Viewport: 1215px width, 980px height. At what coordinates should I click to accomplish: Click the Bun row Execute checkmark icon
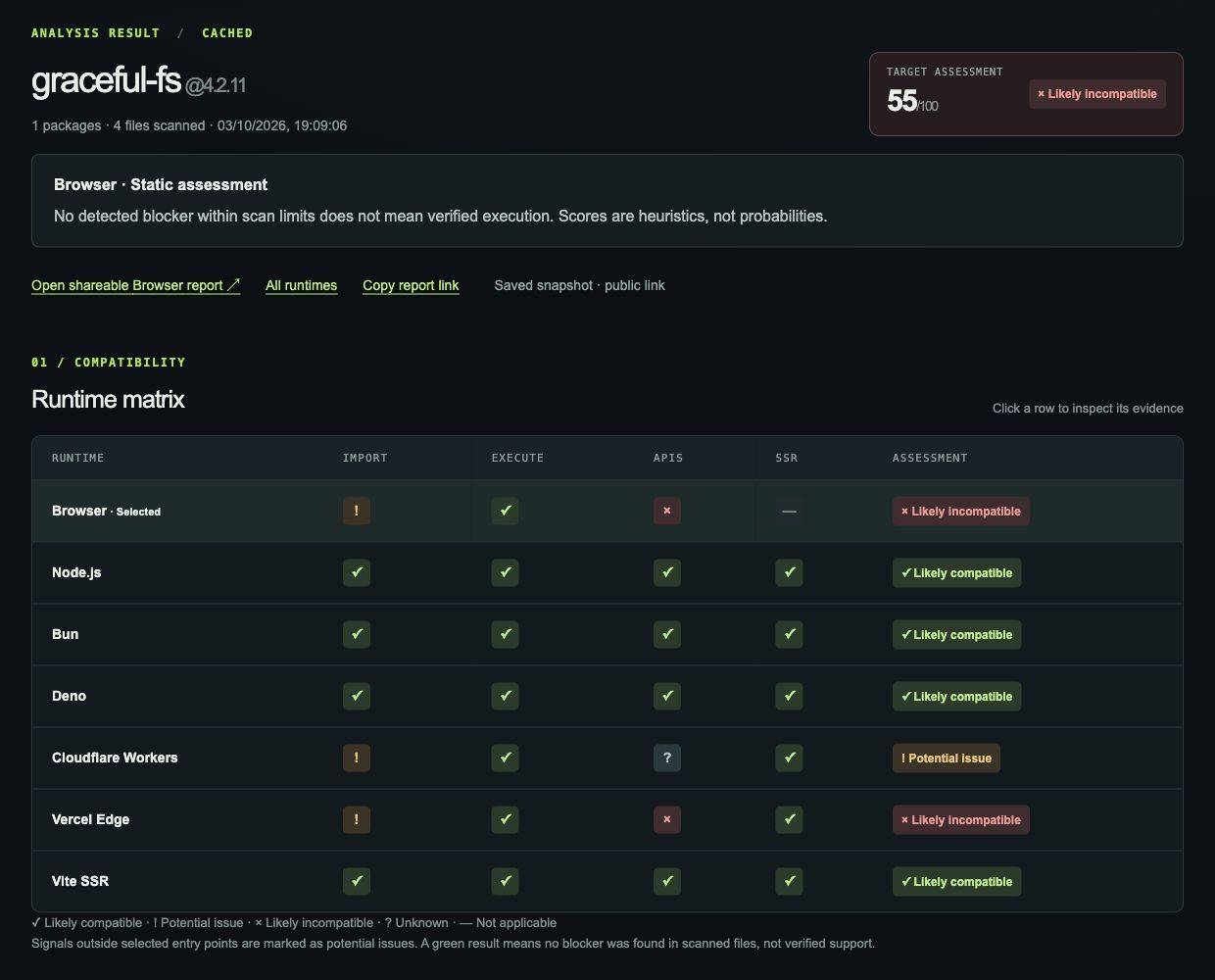pos(506,634)
